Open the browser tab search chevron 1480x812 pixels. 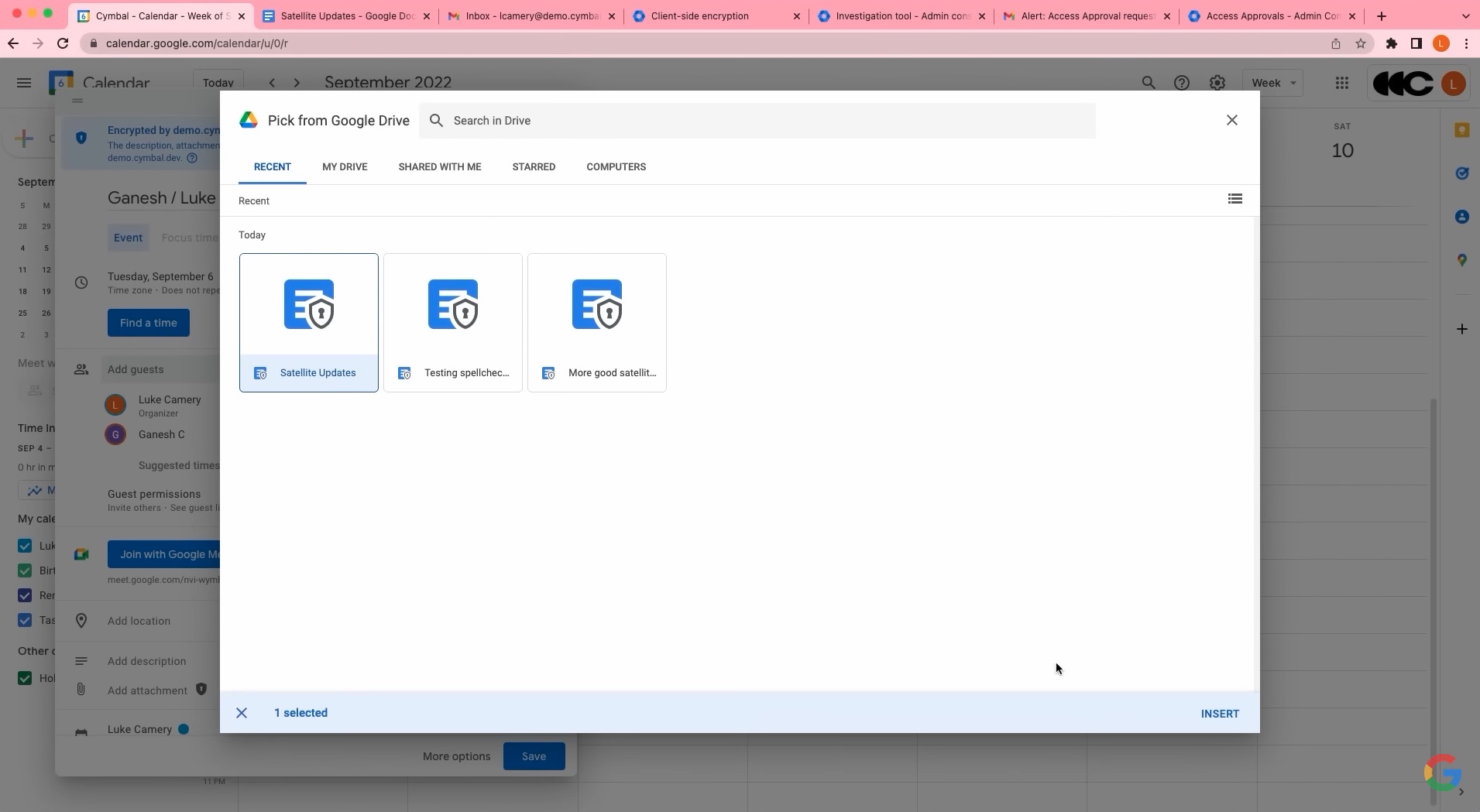1465,15
